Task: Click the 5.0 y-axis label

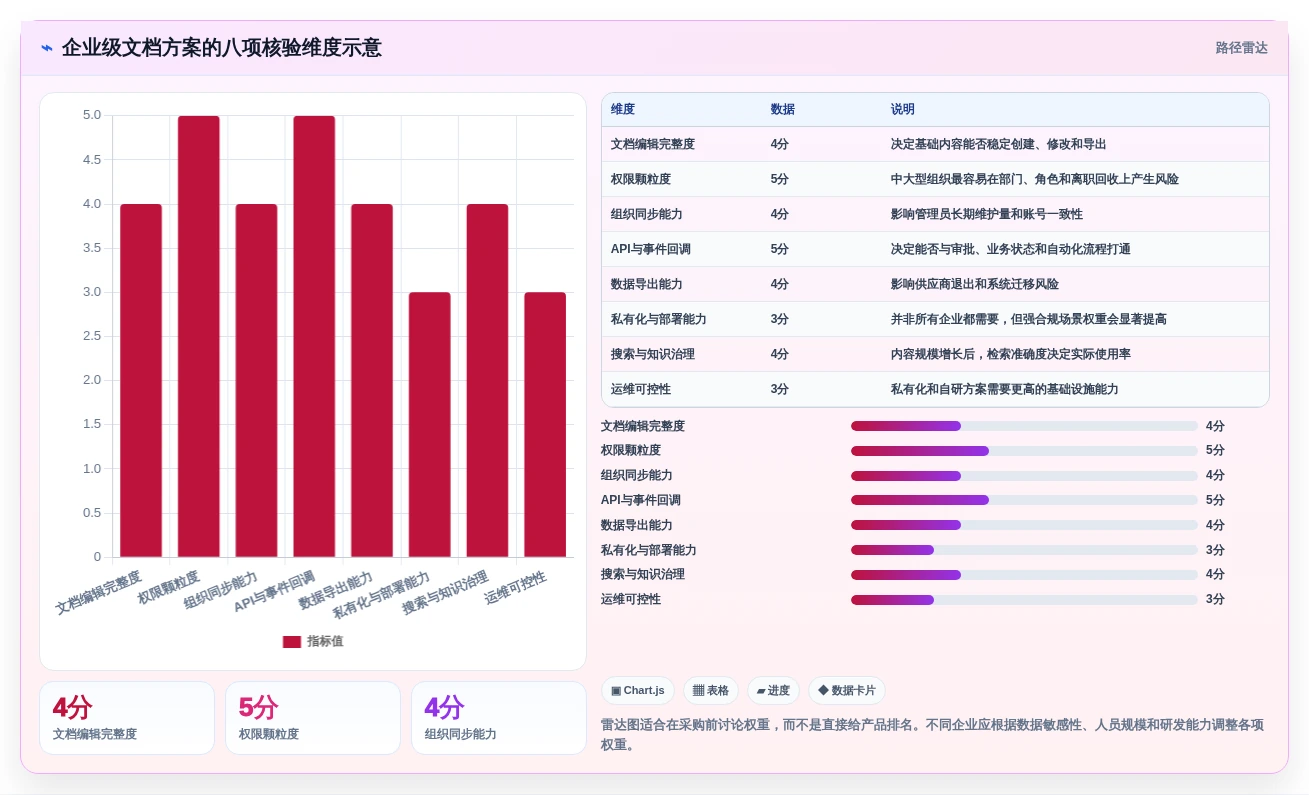Action: [x=92, y=115]
